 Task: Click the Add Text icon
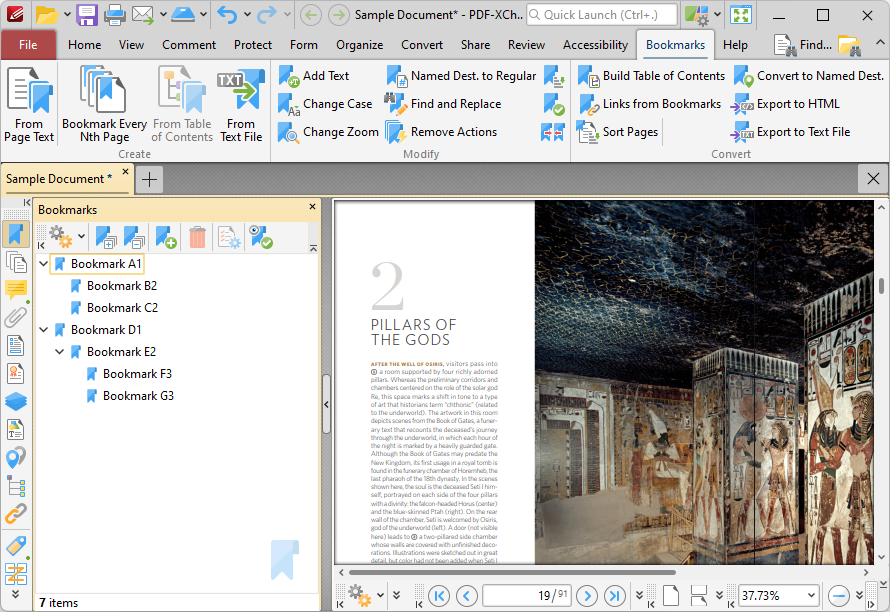coord(289,76)
